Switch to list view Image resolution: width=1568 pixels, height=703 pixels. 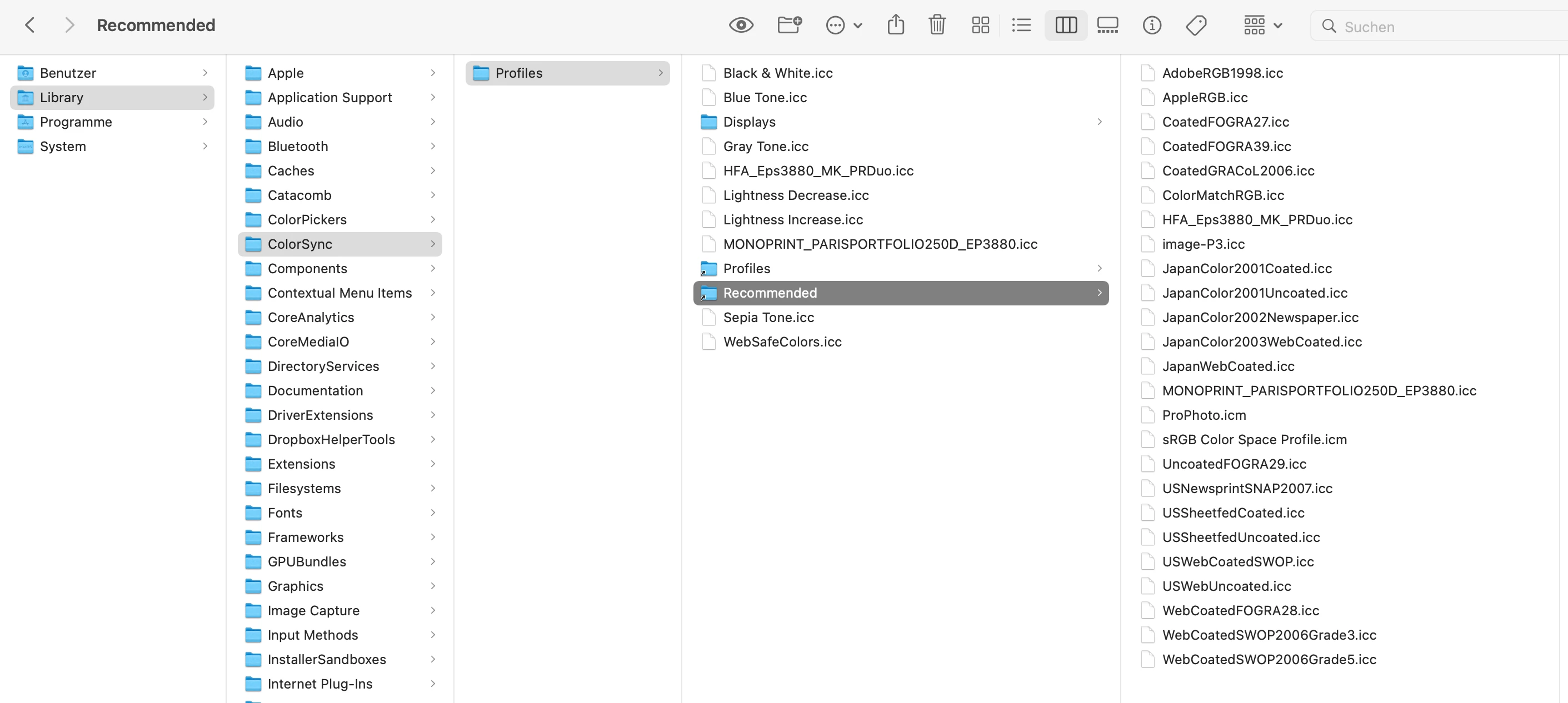[1021, 26]
